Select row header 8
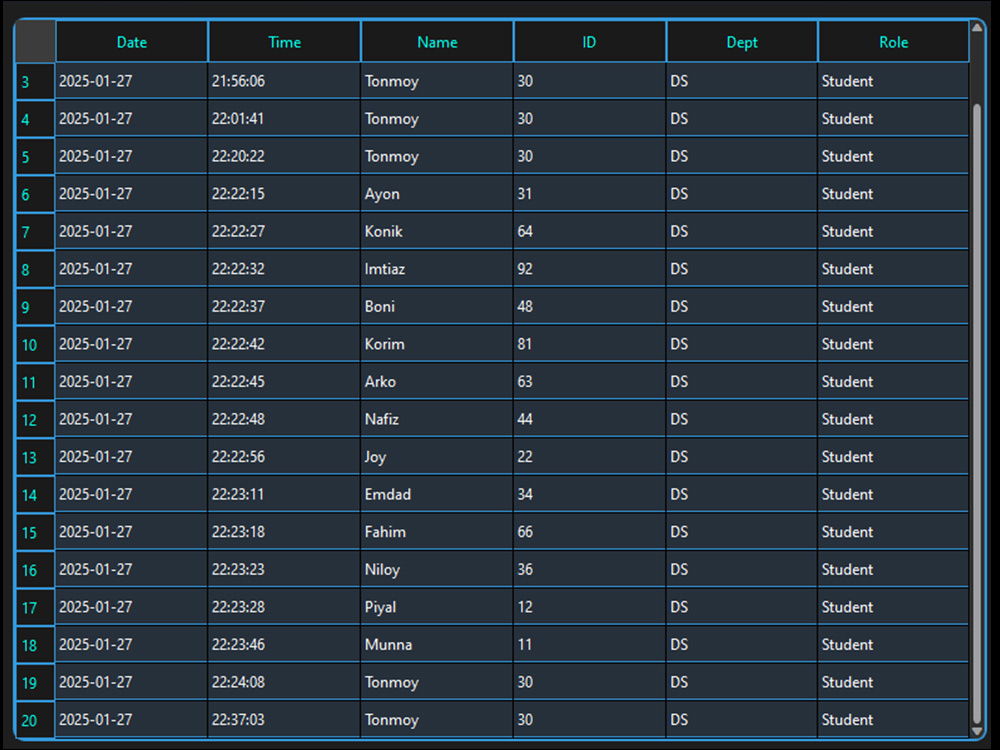This screenshot has width=1000, height=750. (x=35, y=270)
